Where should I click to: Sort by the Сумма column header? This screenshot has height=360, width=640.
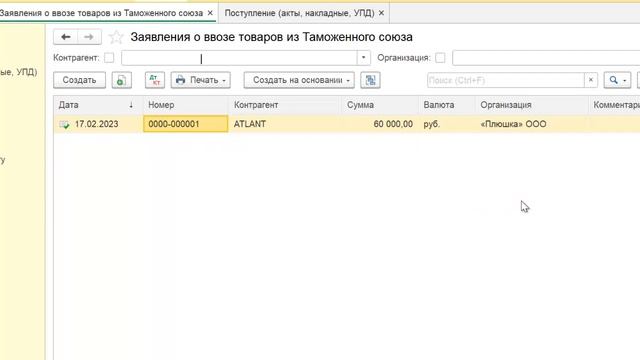pyautogui.click(x=380, y=105)
